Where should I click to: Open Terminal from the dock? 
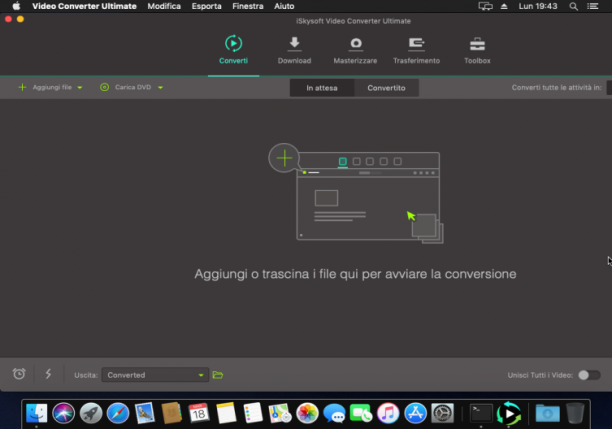[481, 413]
